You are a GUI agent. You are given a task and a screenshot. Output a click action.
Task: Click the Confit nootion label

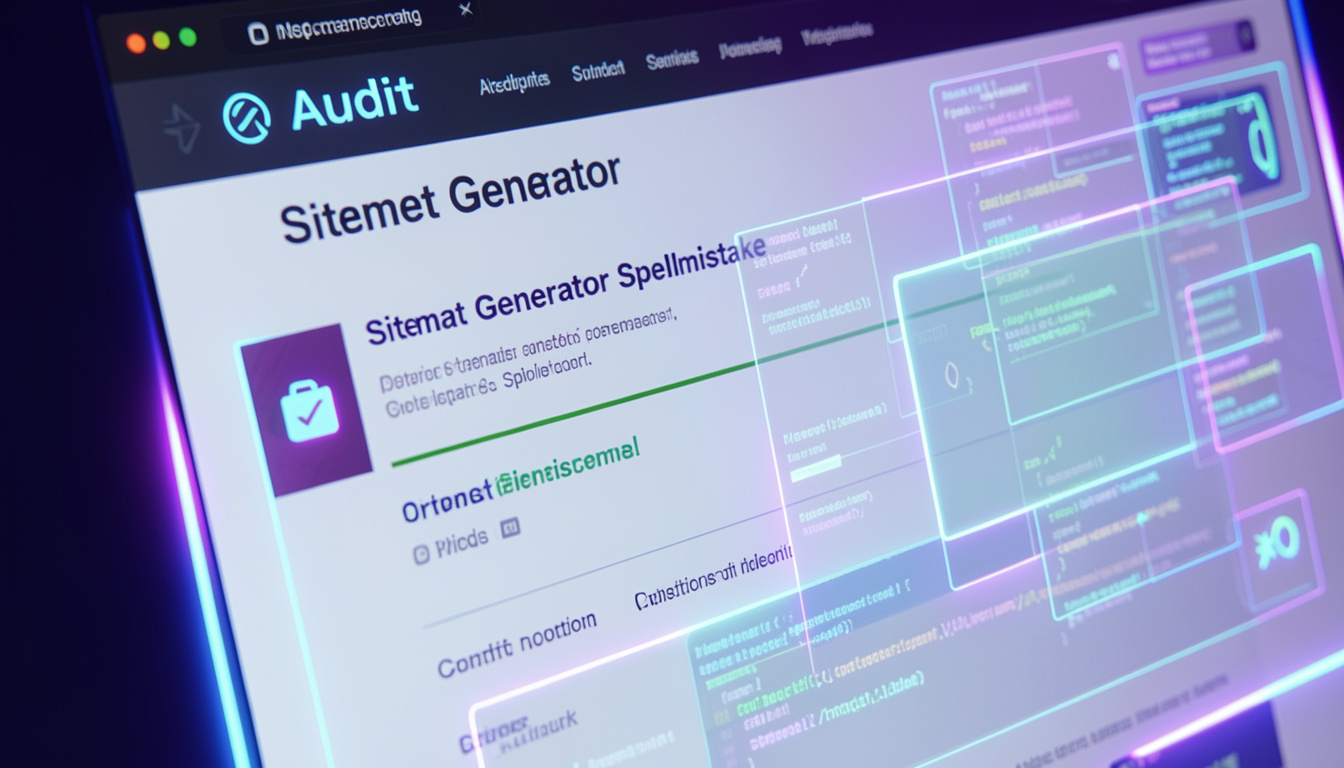517,643
